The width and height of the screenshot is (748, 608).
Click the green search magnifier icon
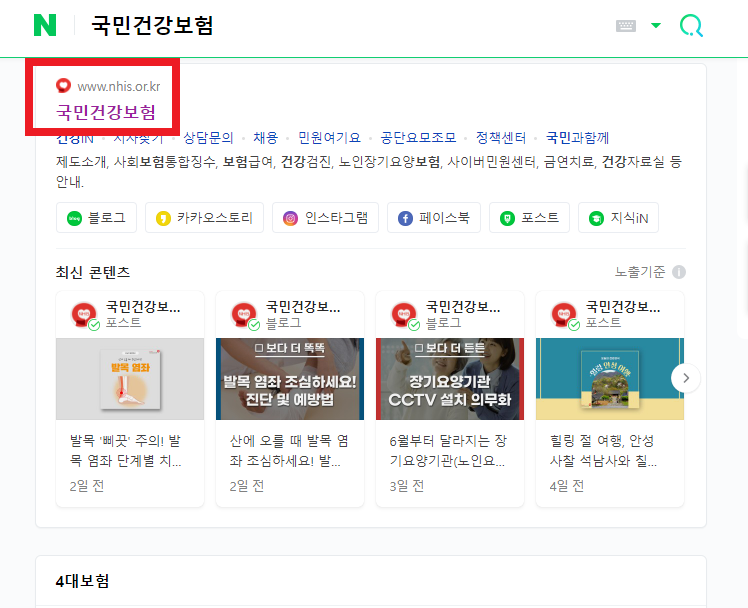(691, 25)
